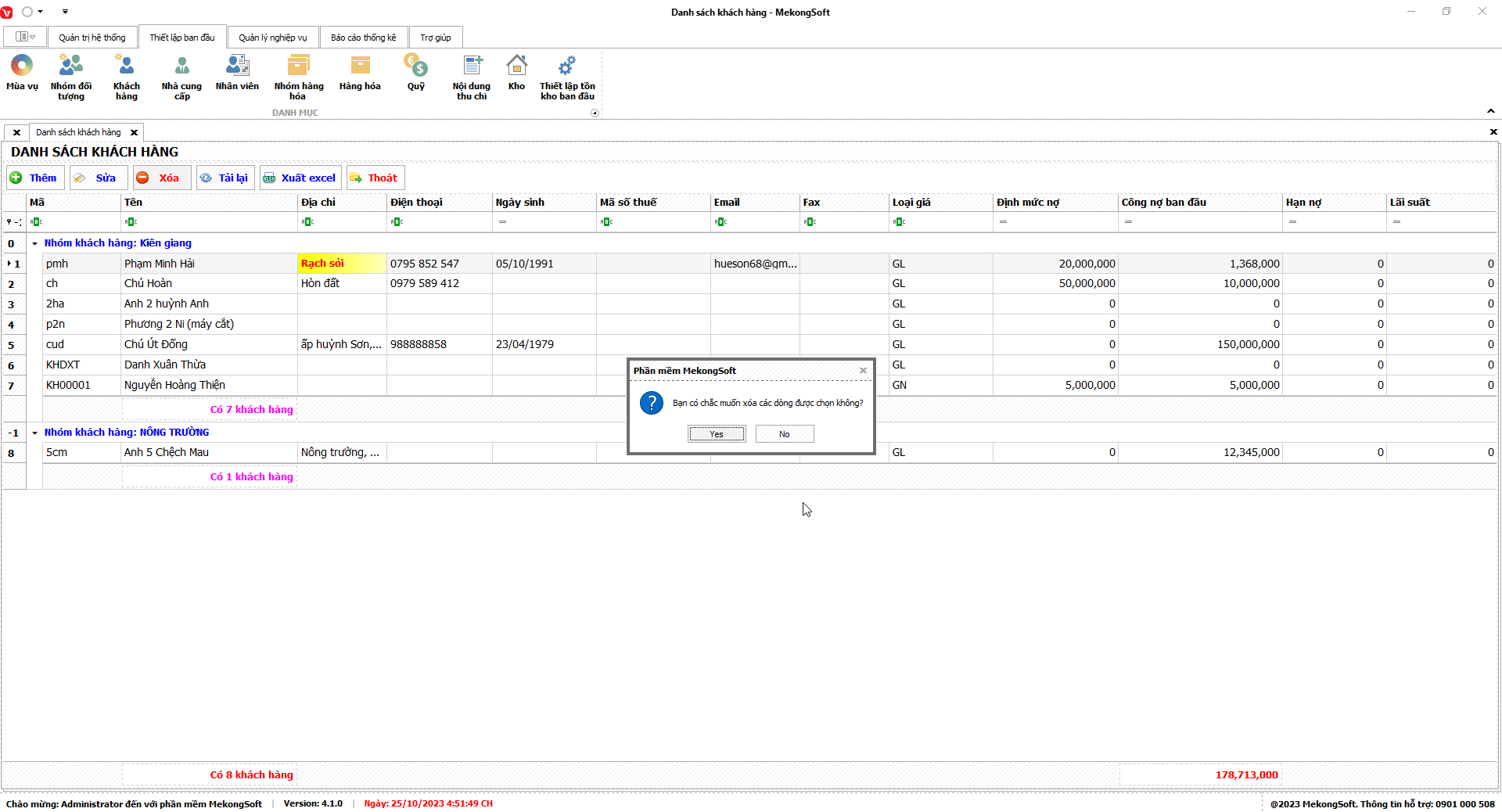Open the Hàng hóa catalog icon

click(x=360, y=66)
